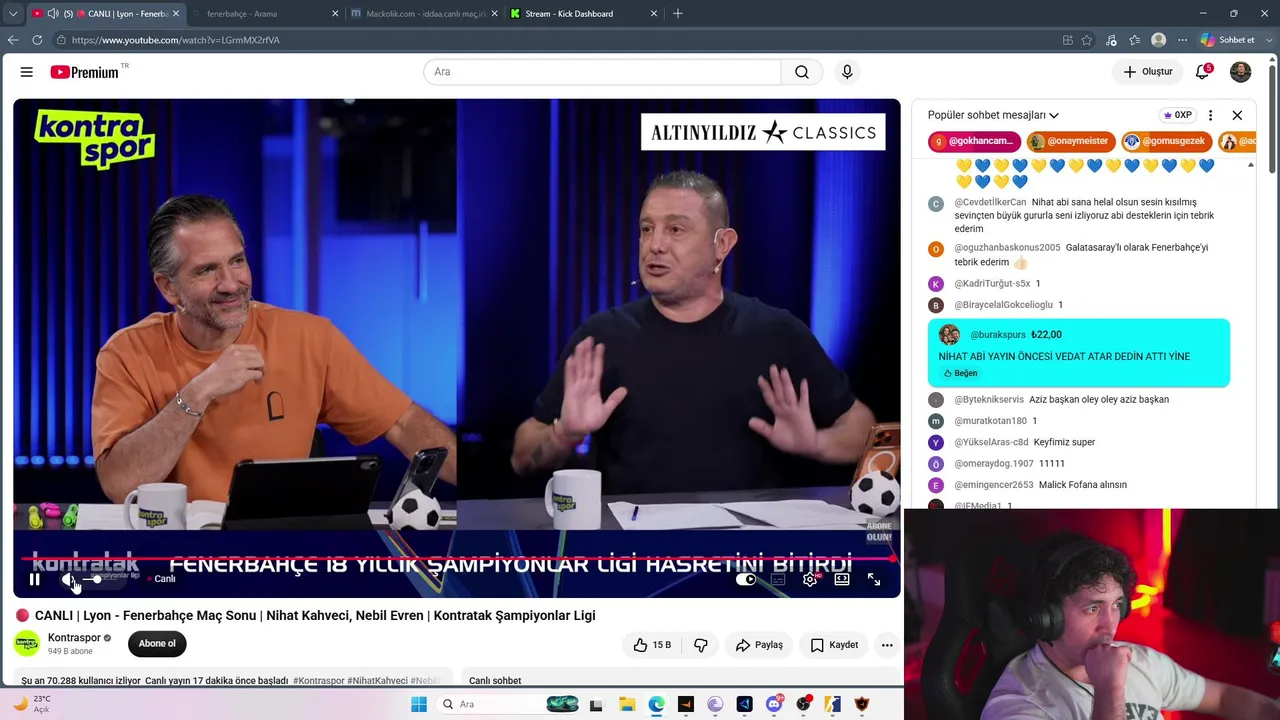Open Discord from the taskbar
This screenshot has height=720, width=1280.
(x=774, y=705)
